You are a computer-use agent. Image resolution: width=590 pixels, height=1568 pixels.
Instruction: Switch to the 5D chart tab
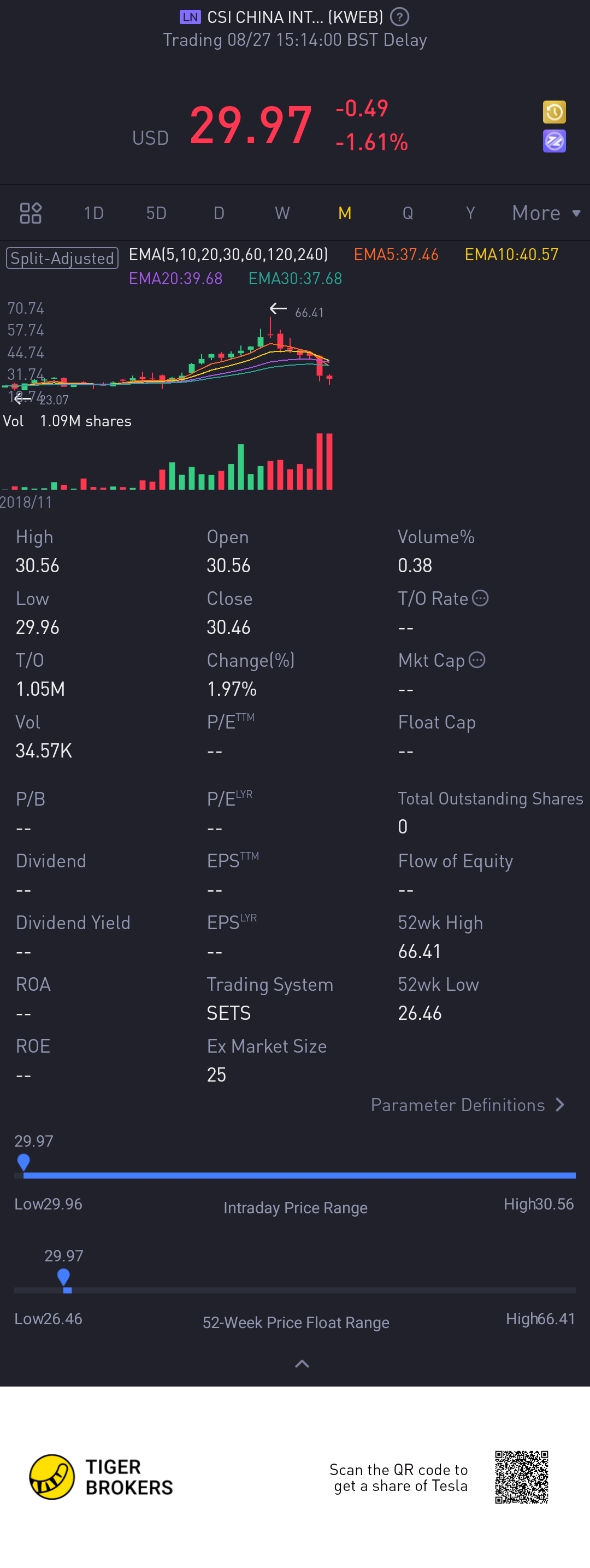click(x=156, y=213)
